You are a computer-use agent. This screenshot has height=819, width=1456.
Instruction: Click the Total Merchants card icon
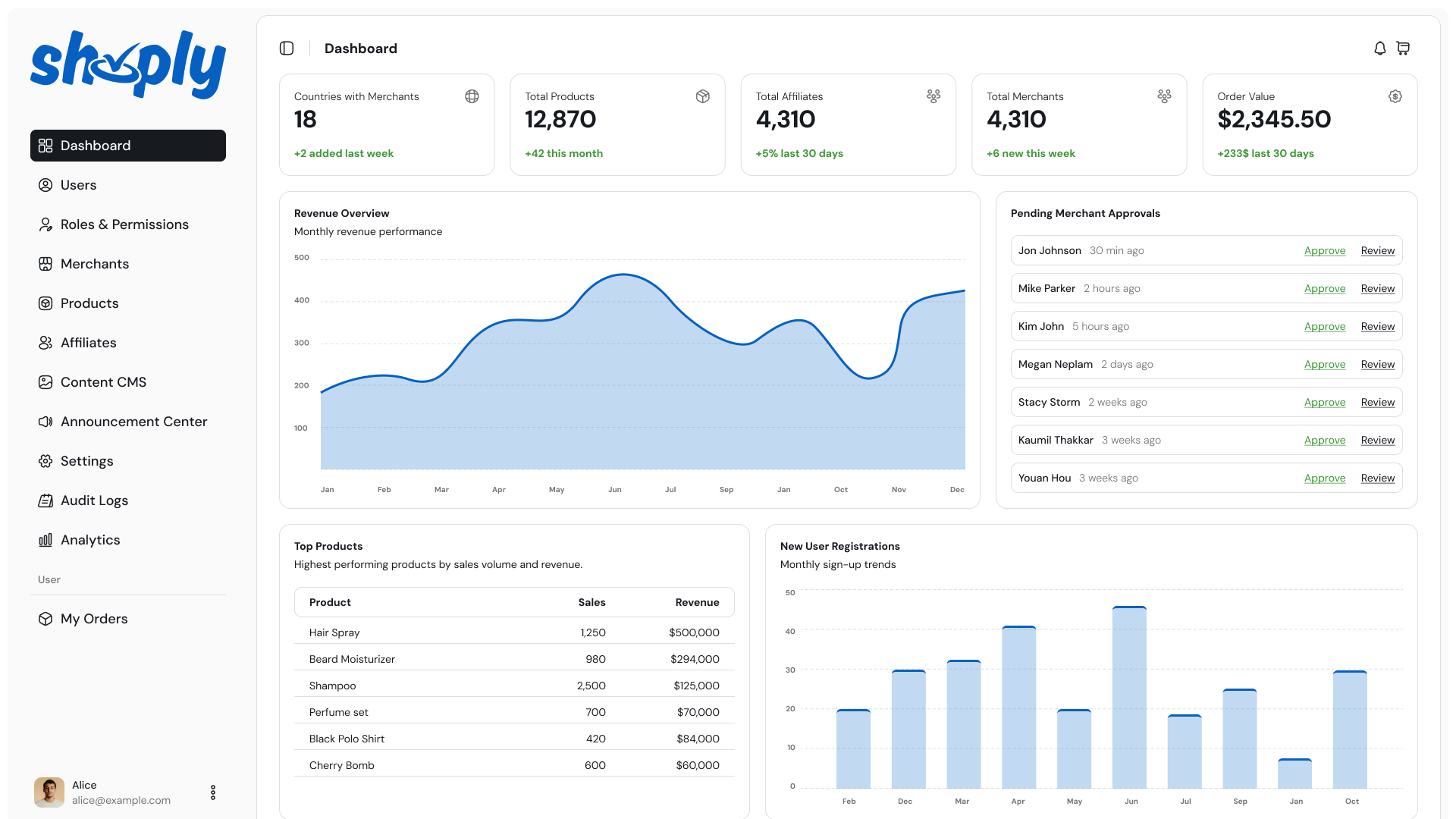[1165, 96]
